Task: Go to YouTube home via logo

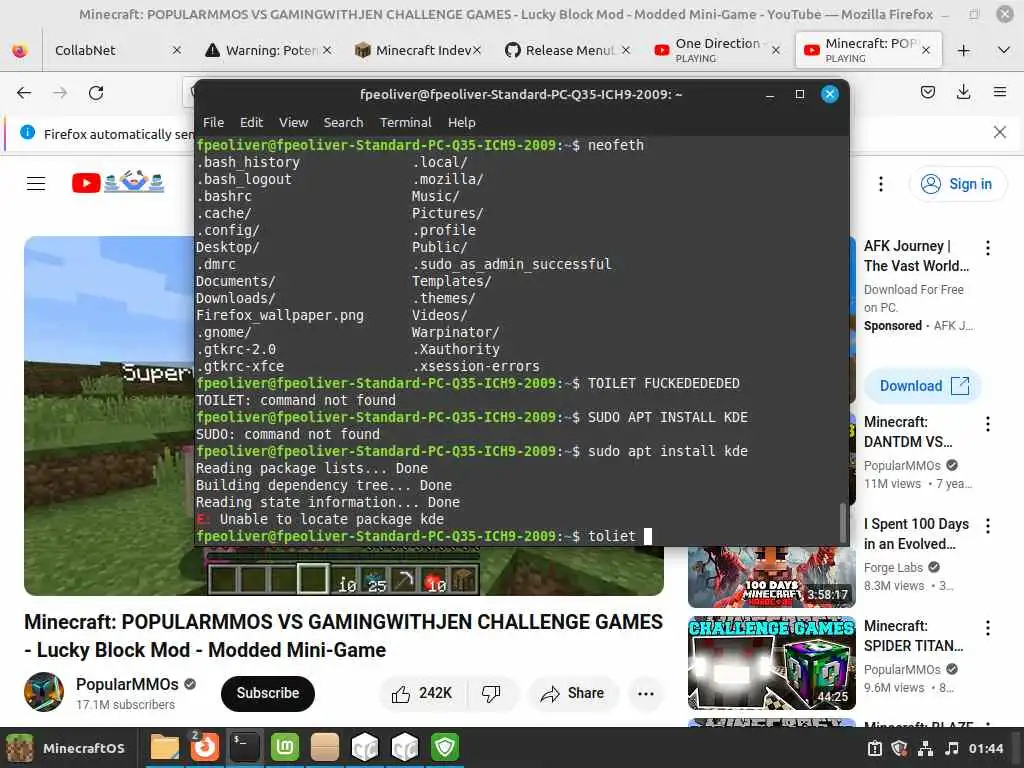Action: tap(118, 182)
